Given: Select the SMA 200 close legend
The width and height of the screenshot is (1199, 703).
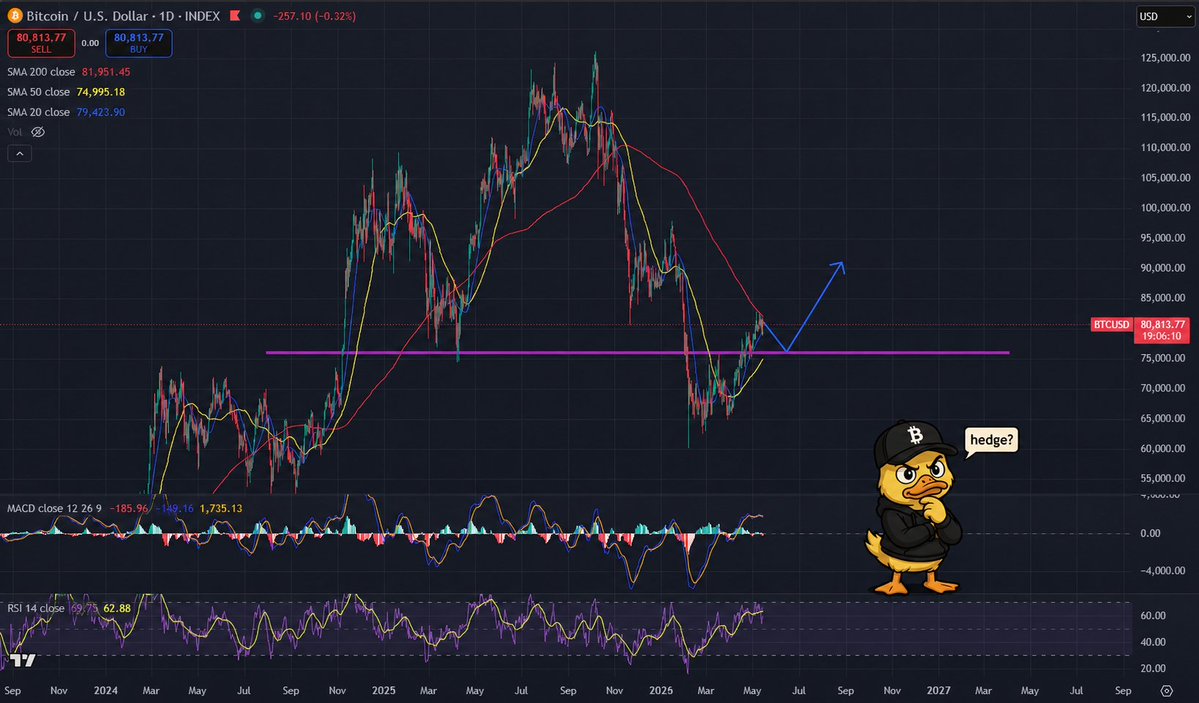Looking at the screenshot, I should tap(41, 72).
